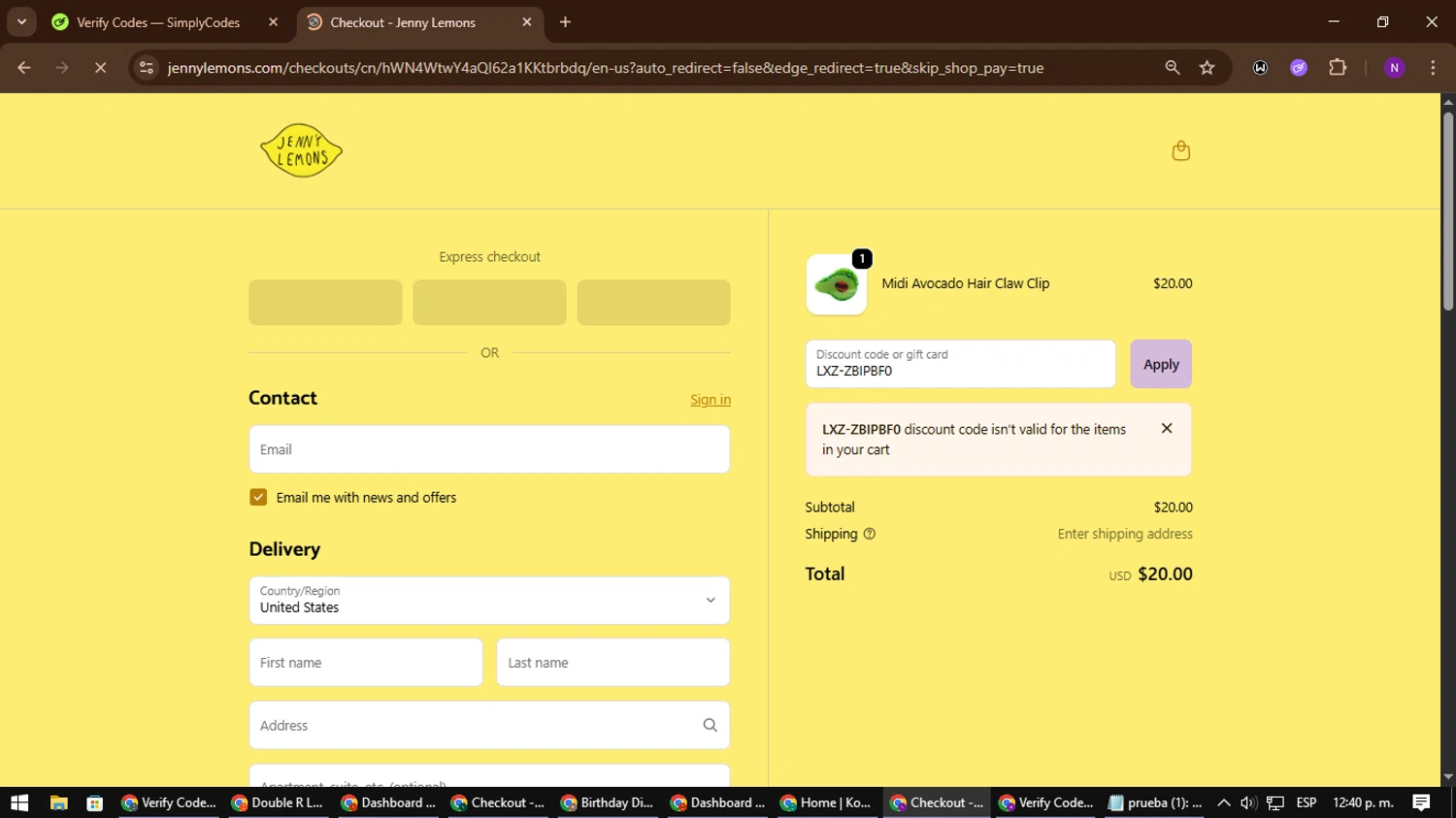Dismiss the invalid discount code message
1456x818 pixels.
(1167, 428)
